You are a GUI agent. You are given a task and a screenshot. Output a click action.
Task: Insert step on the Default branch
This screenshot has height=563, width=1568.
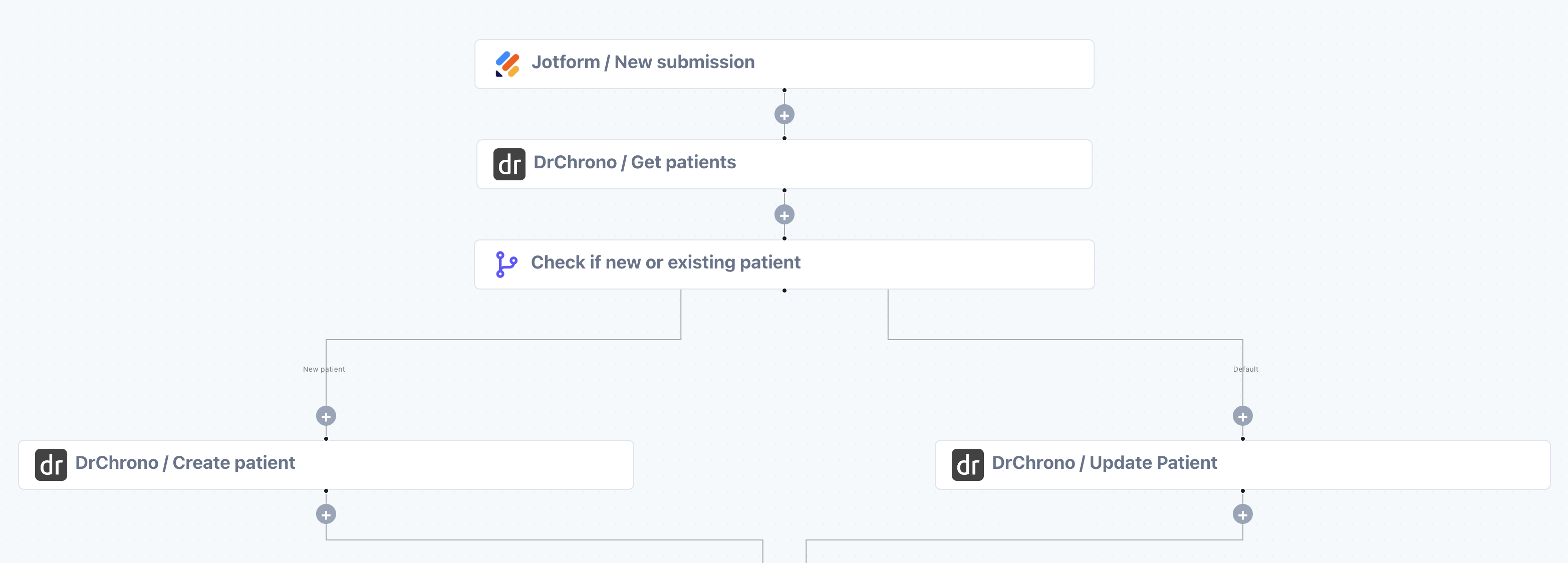click(x=1242, y=416)
